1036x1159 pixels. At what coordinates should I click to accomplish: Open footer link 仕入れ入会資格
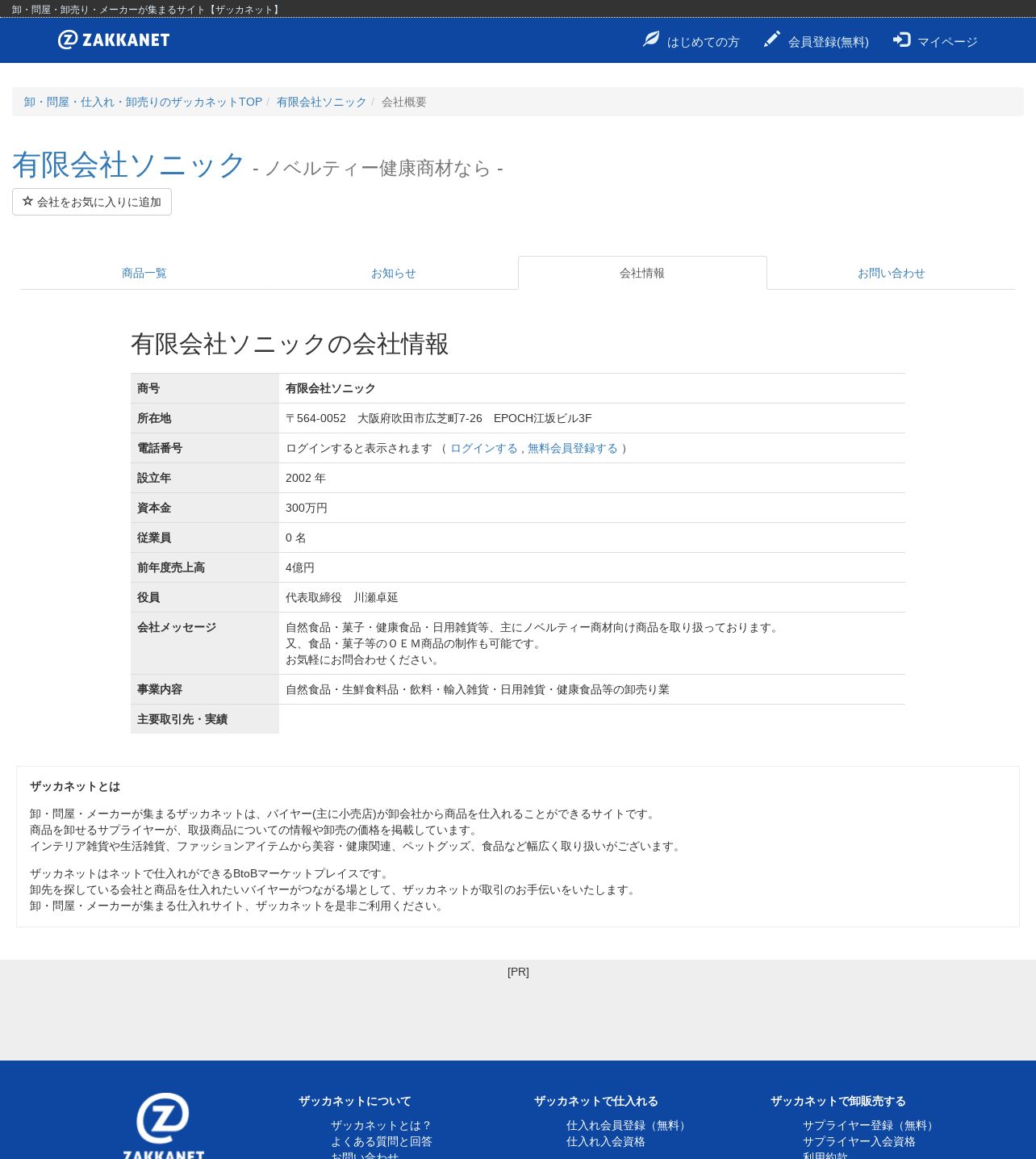tap(606, 1141)
